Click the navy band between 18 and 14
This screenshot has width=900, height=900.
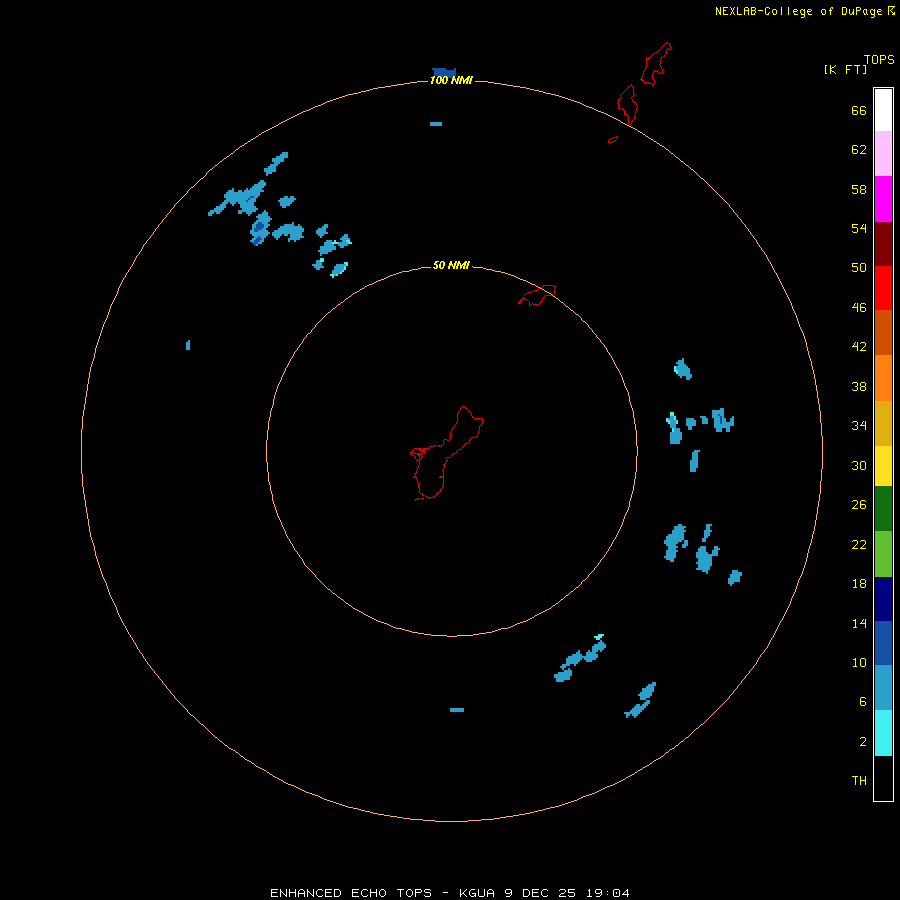[x=883, y=599]
